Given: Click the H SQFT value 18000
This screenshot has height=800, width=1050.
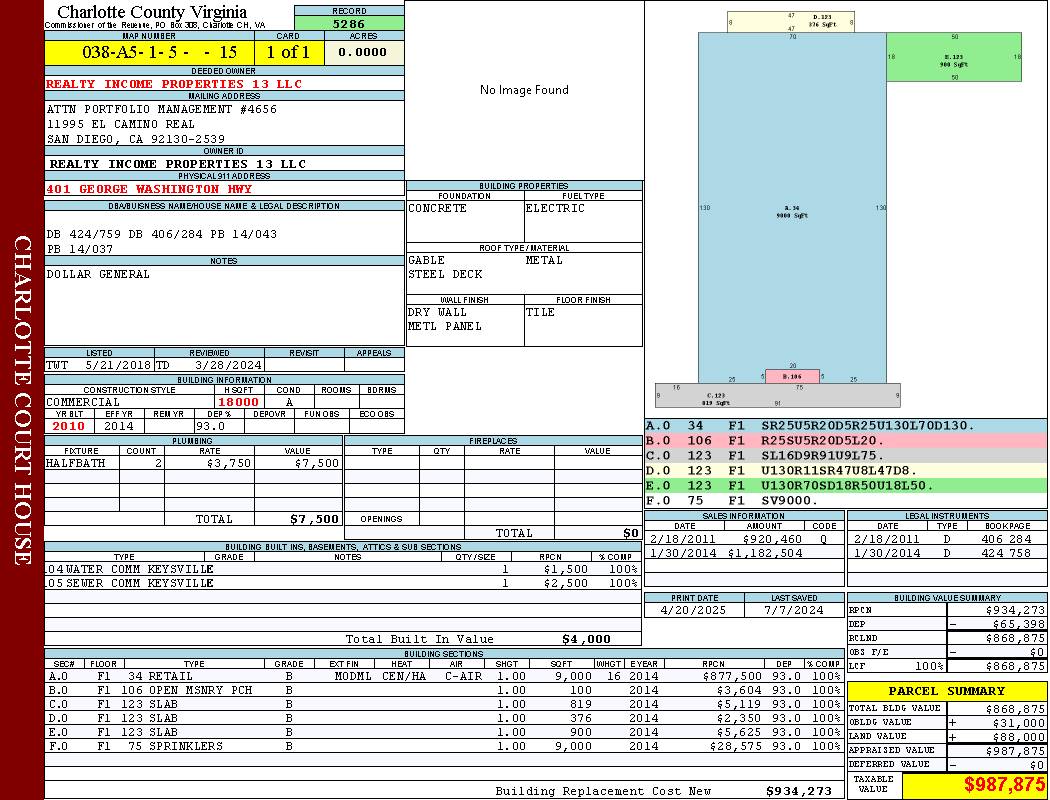Looking at the screenshot, I should 238,402.
